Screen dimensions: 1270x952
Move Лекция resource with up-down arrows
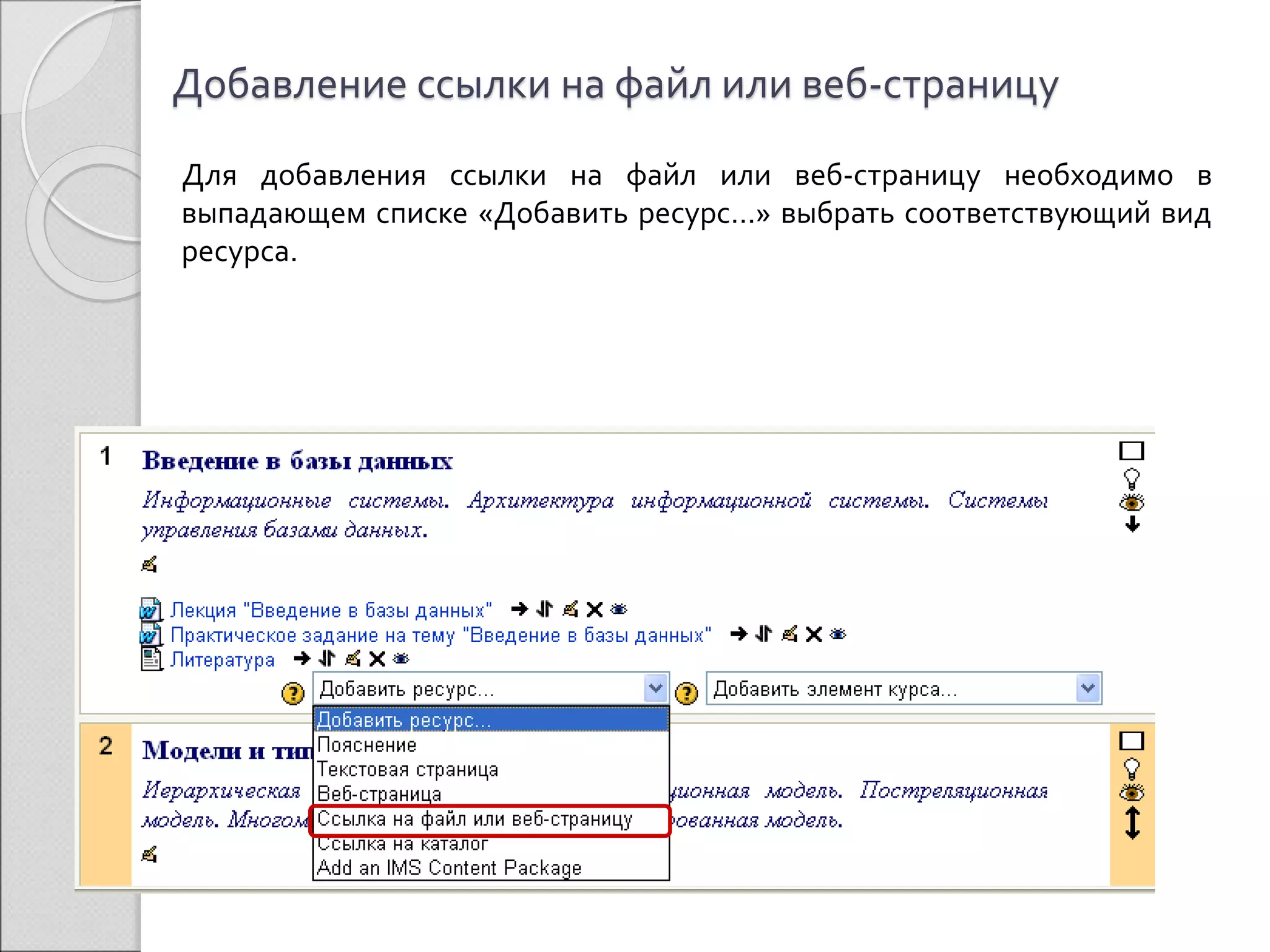pos(544,610)
